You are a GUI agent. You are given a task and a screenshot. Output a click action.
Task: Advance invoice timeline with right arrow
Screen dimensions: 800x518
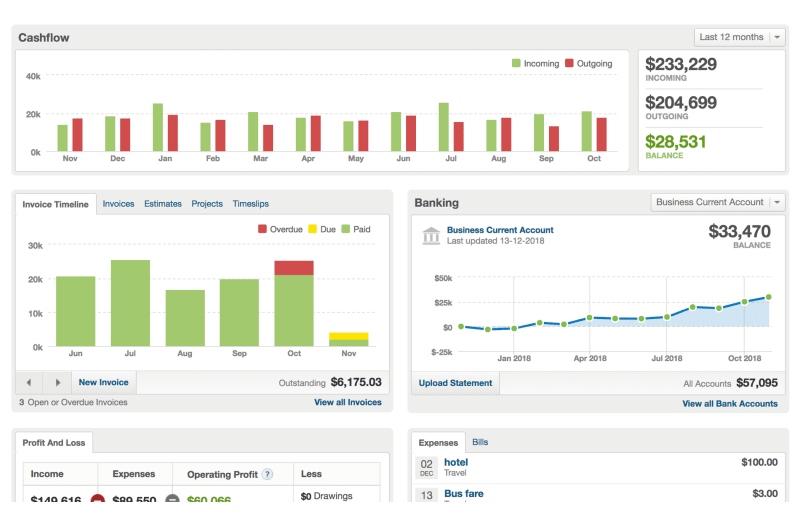point(58,382)
